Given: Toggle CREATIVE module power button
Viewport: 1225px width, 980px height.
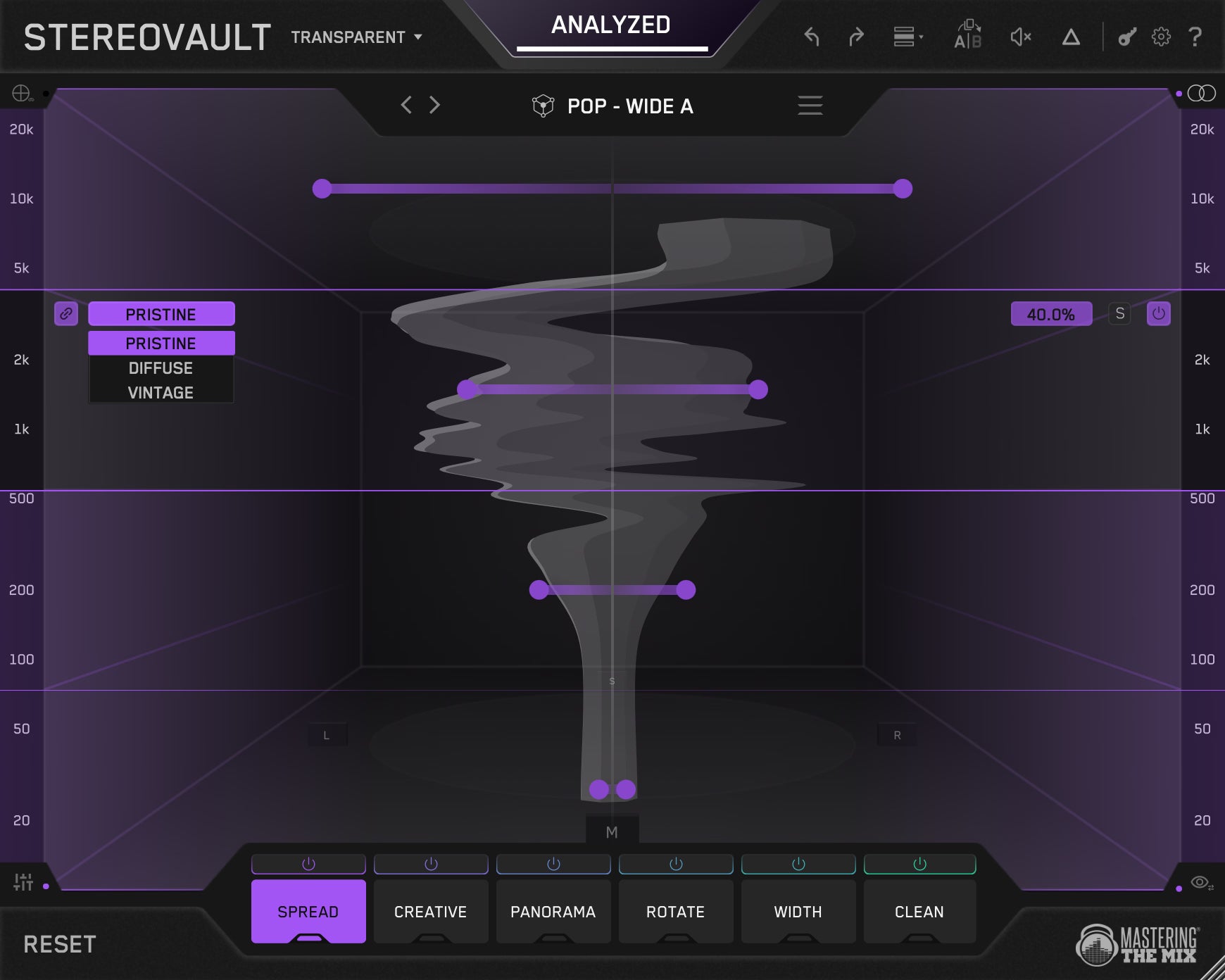Looking at the screenshot, I should (431, 864).
